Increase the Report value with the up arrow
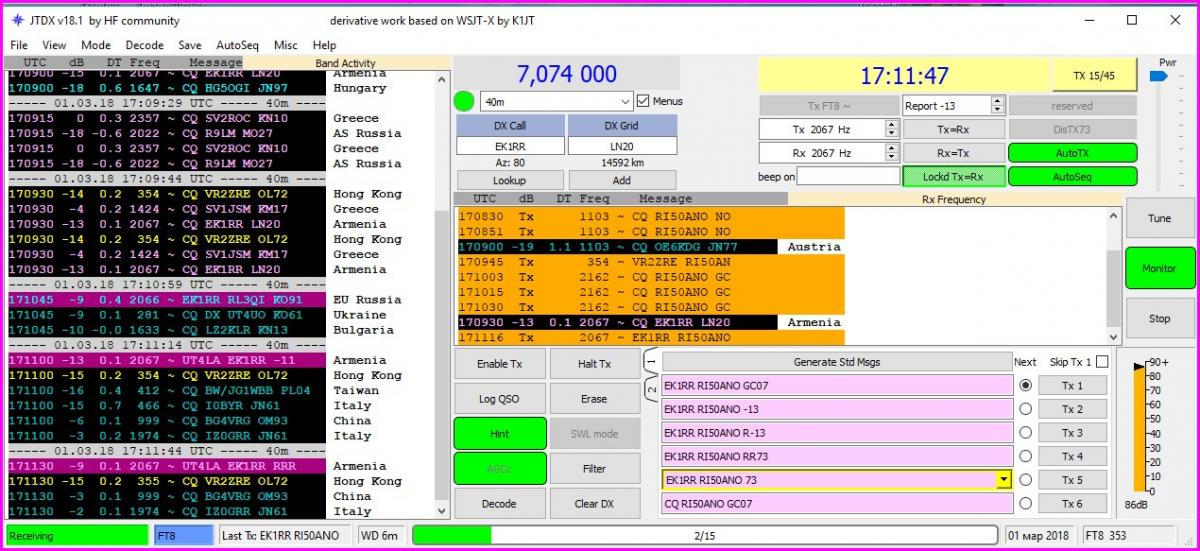 click(997, 101)
